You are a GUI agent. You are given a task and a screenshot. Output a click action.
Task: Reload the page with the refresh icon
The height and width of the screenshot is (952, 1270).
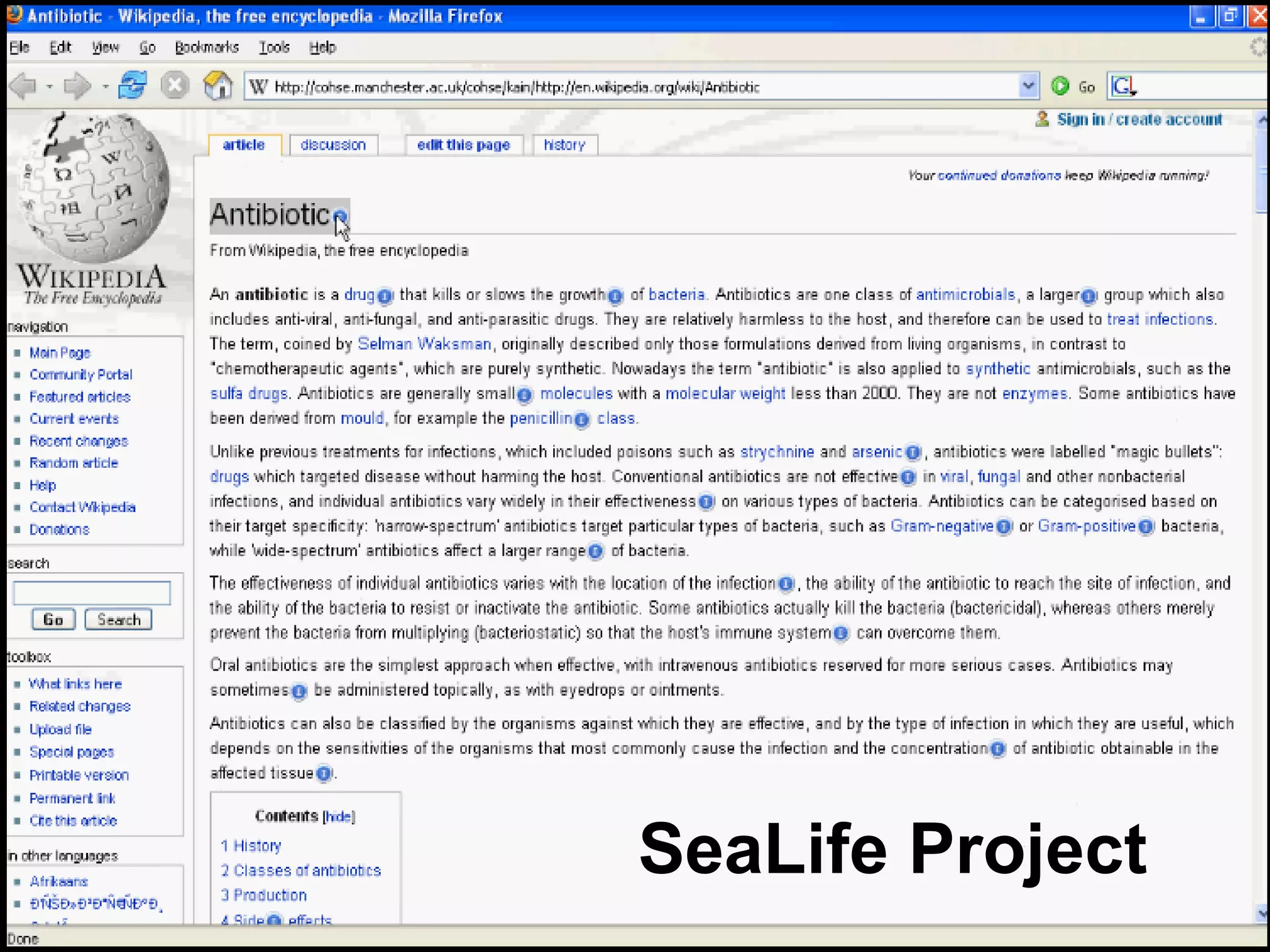[x=133, y=85]
